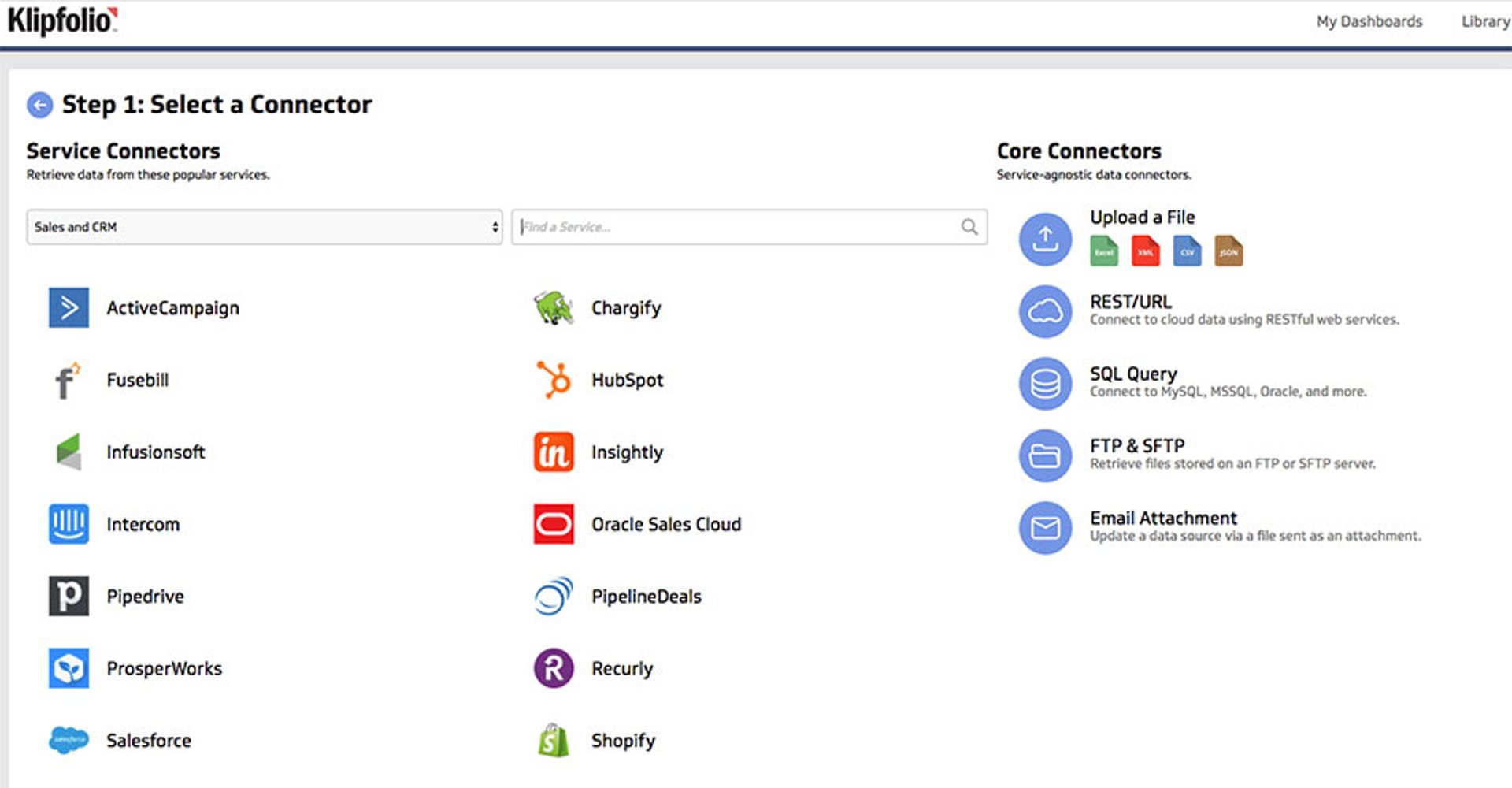Click the blue CSV file icon
Image resolution: width=1512 pixels, height=788 pixels.
(1188, 251)
